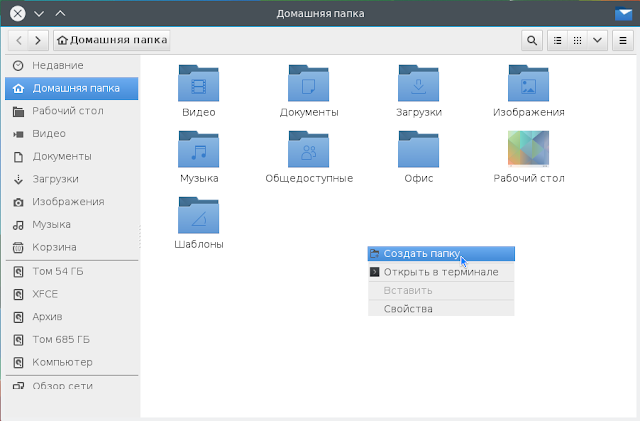
Task: Open the Рабочий стол folder thumbnail
Action: pyautogui.click(x=528, y=149)
